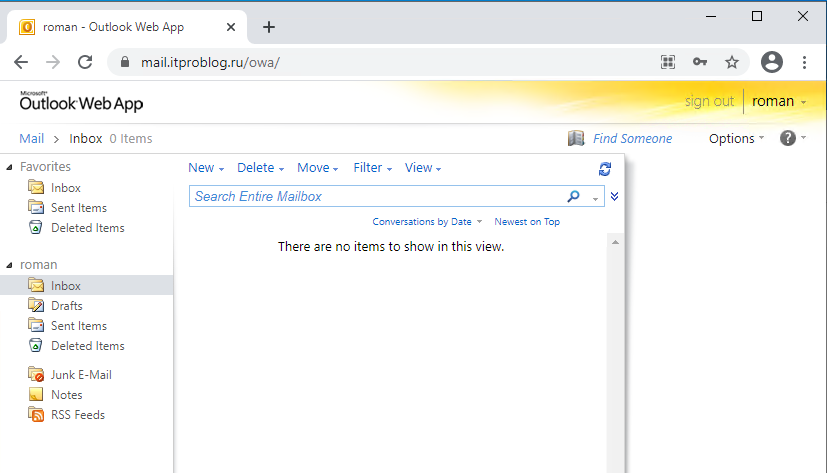This screenshot has height=473, width=827.
Task: Click the Mail breadcrumb link
Action: [31, 139]
